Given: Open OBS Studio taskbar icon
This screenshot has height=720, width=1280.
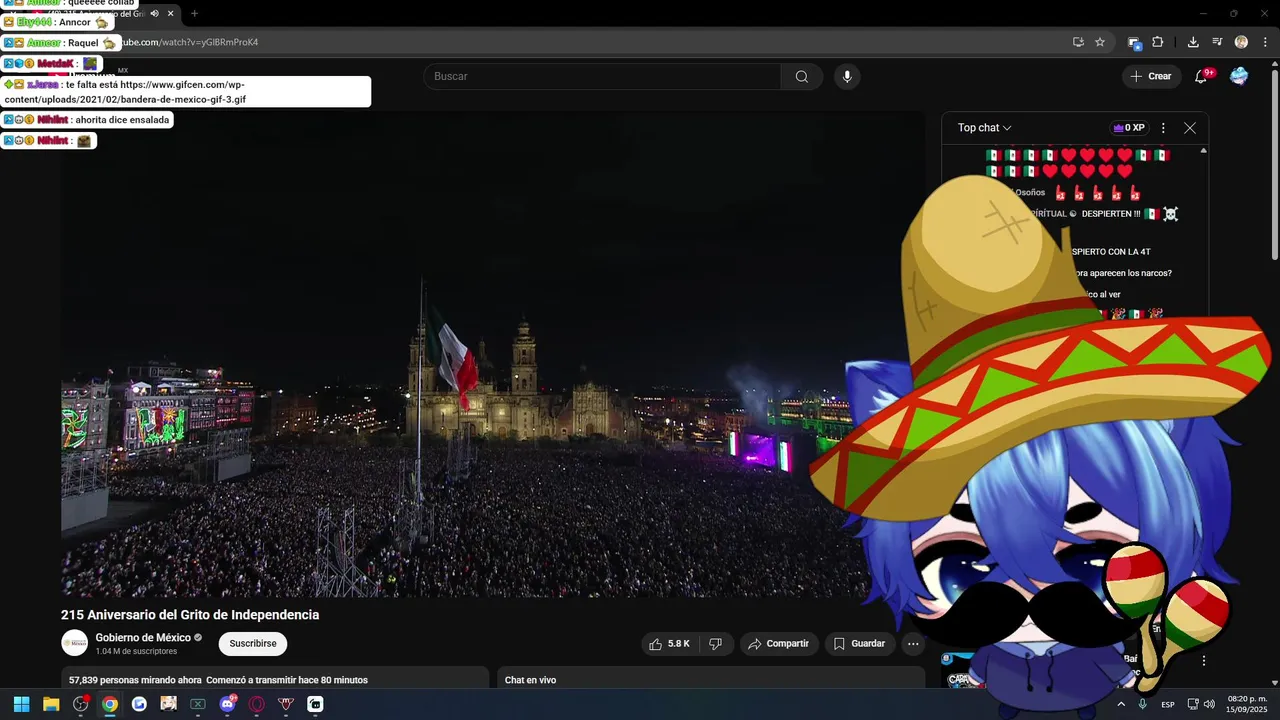Looking at the screenshot, I should click(81, 704).
